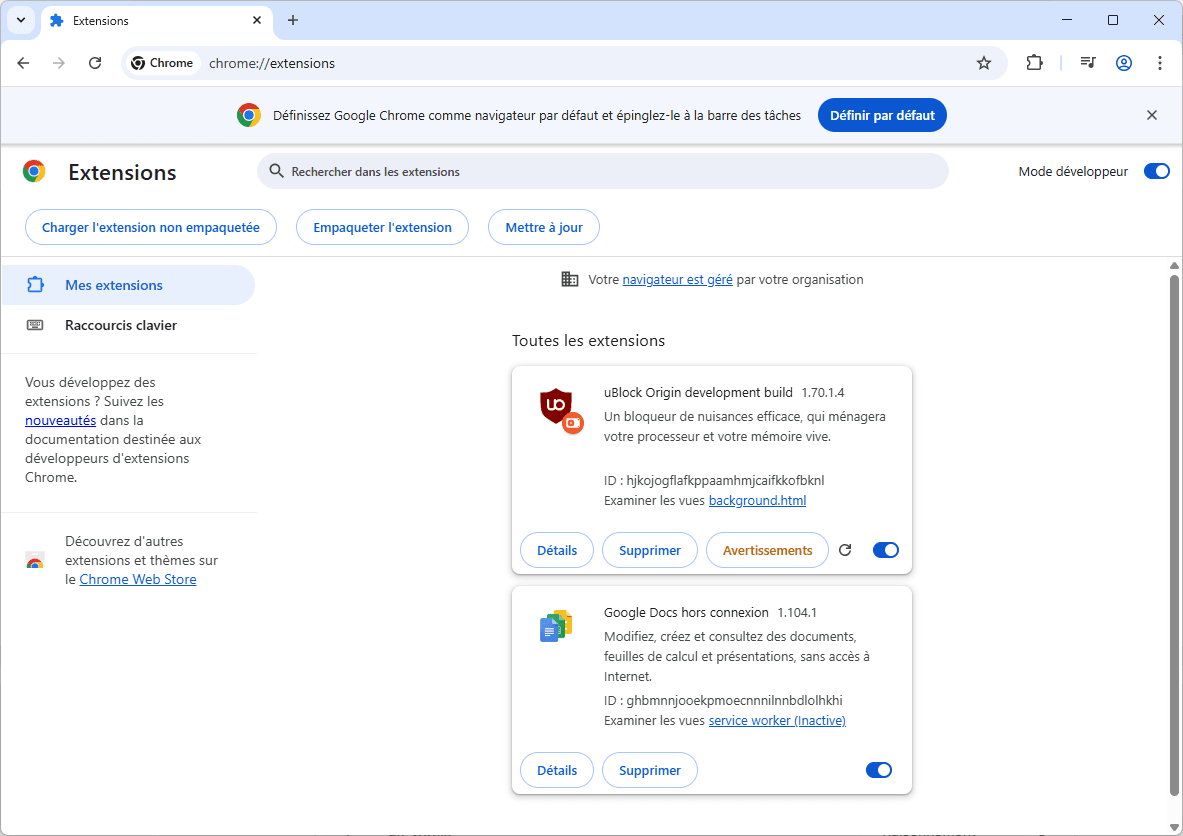The image size is (1183, 836).
Task: Toggle uBlock Origin extension off
Action: coord(886,550)
